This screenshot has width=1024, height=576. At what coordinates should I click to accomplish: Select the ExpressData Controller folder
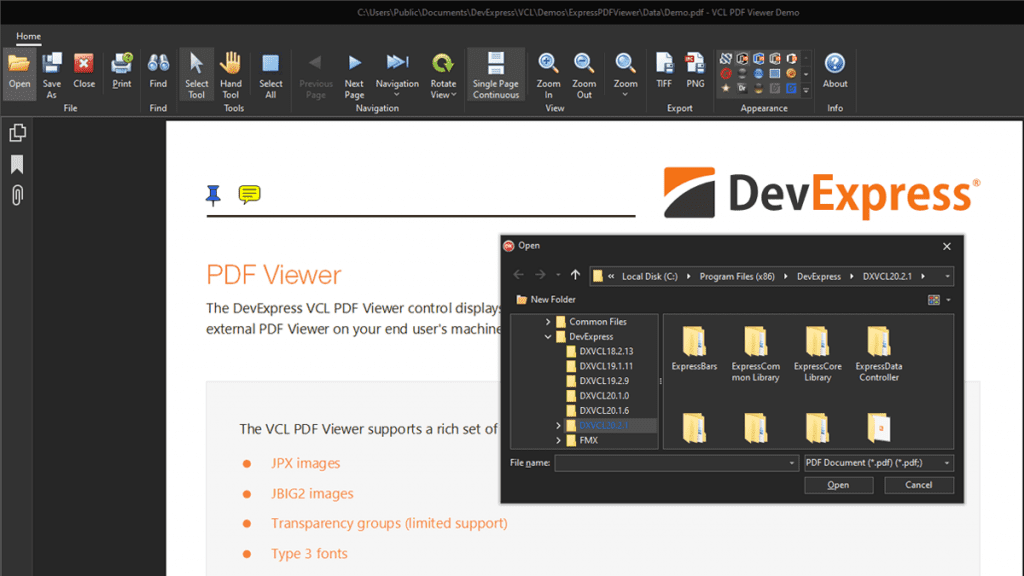pyautogui.click(x=878, y=353)
